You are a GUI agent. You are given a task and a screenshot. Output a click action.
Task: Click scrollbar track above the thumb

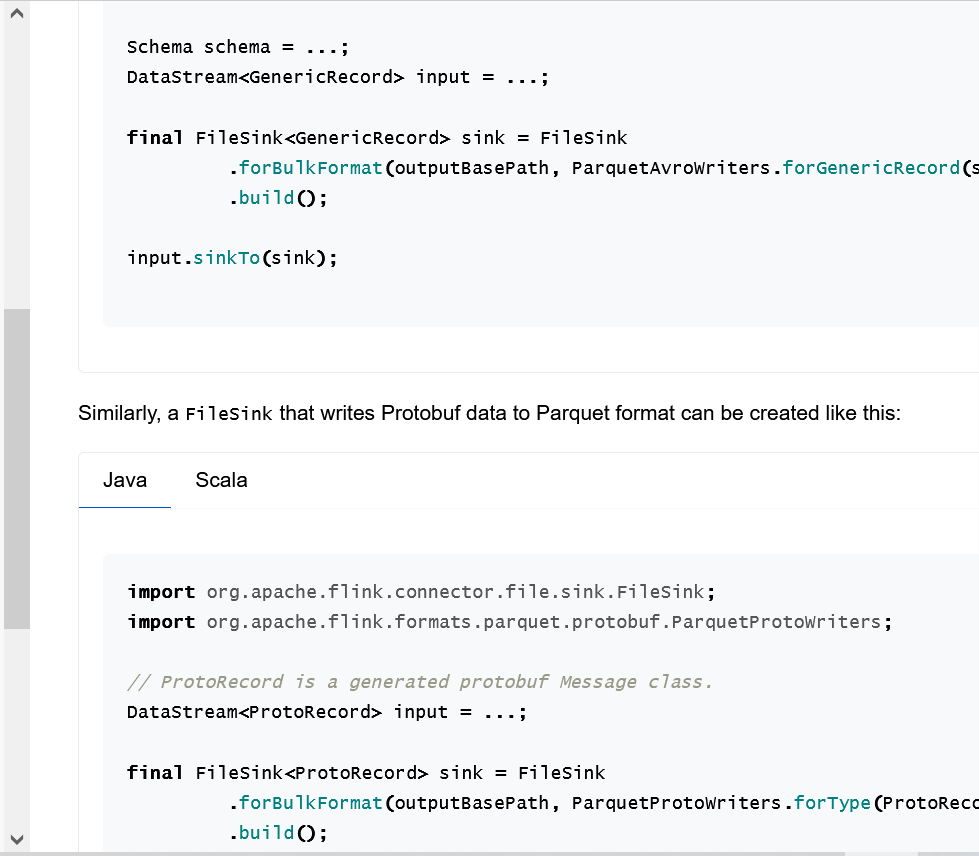tap(17, 167)
